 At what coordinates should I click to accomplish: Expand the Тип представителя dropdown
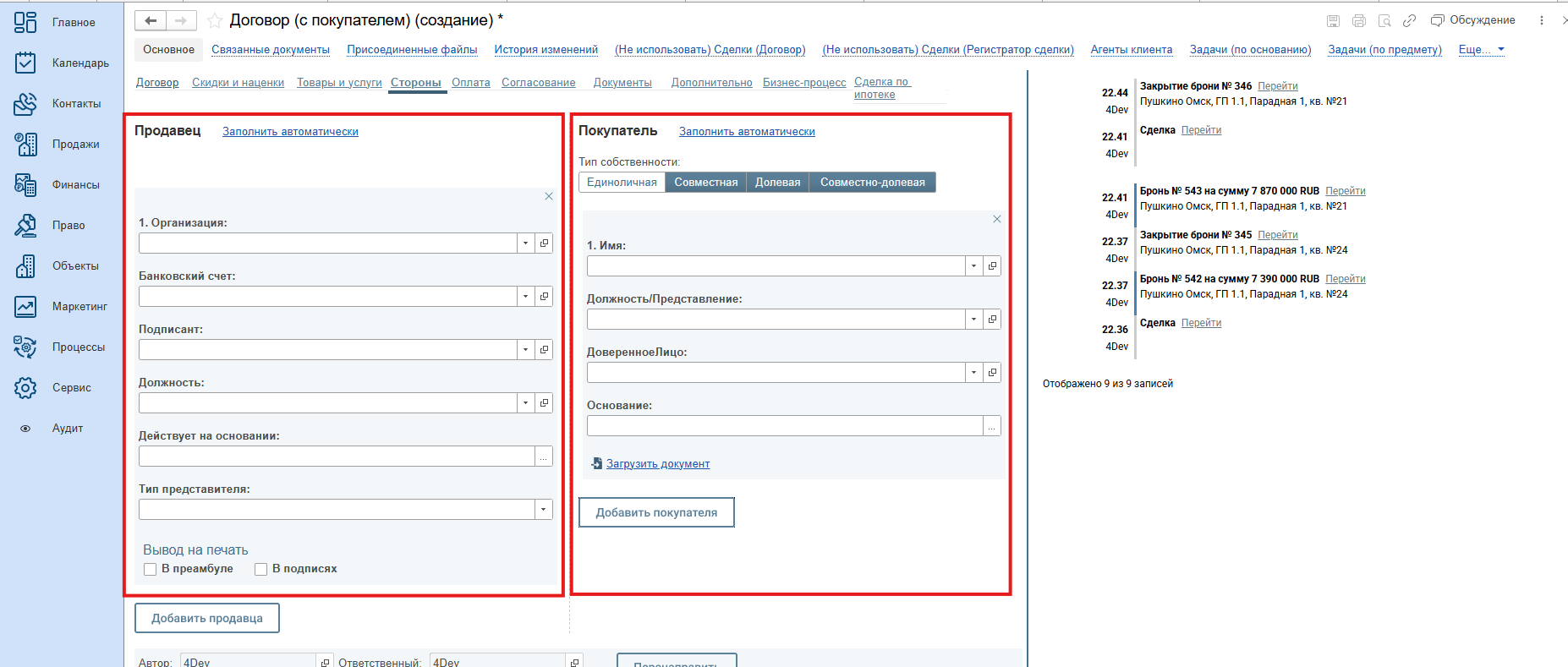(x=543, y=510)
